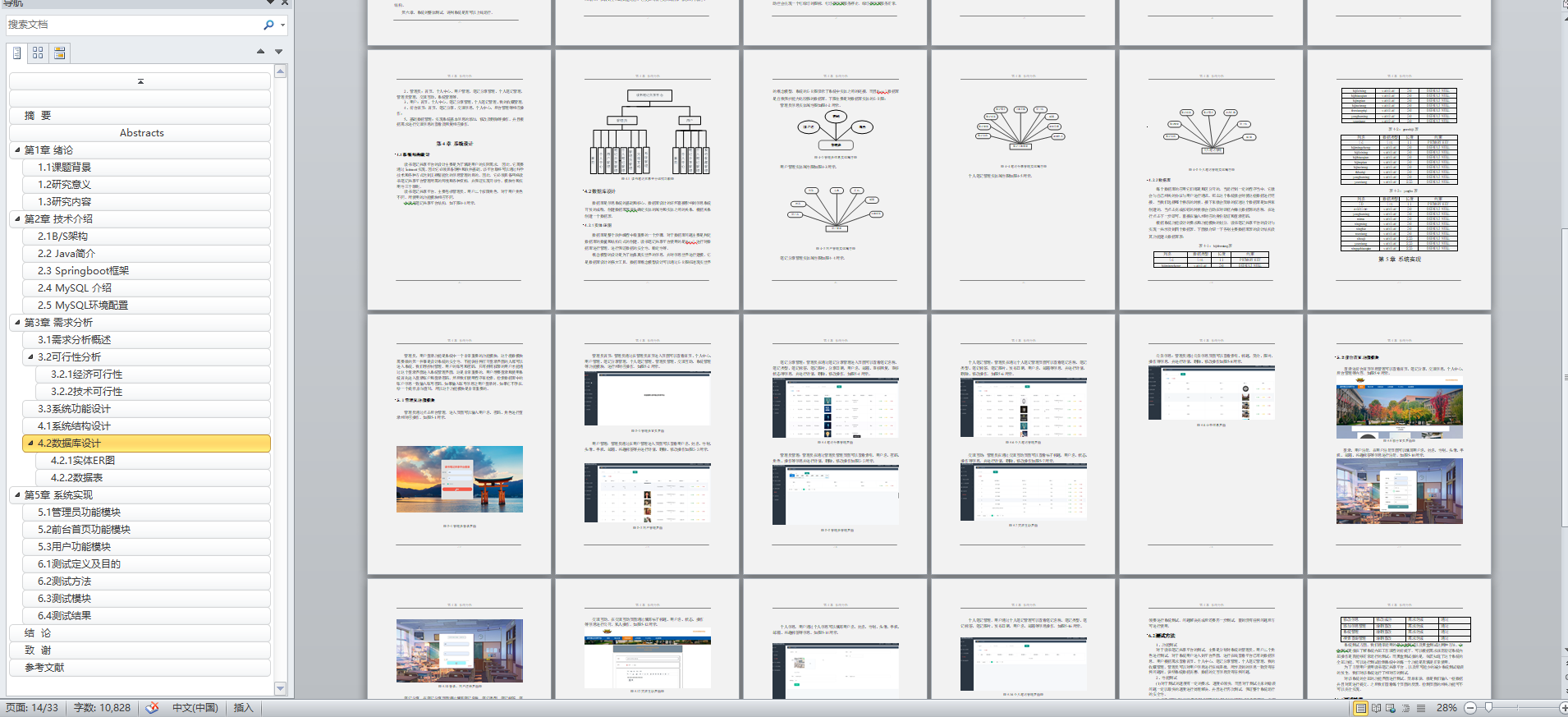Viewport: 1568px width, 717px height.
Task: Jump to 5.2前台首页功能模块 heading
Action: (x=146, y=530)
